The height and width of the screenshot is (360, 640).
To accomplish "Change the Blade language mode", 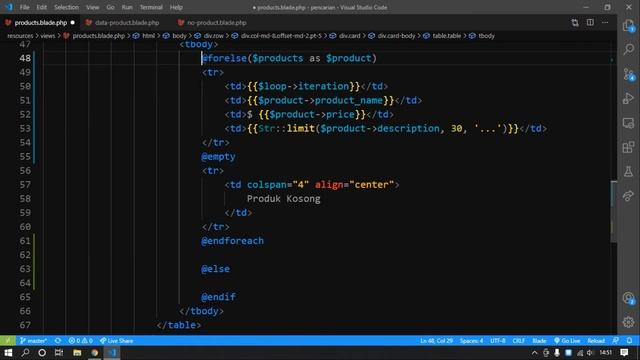I will [539, 341].
